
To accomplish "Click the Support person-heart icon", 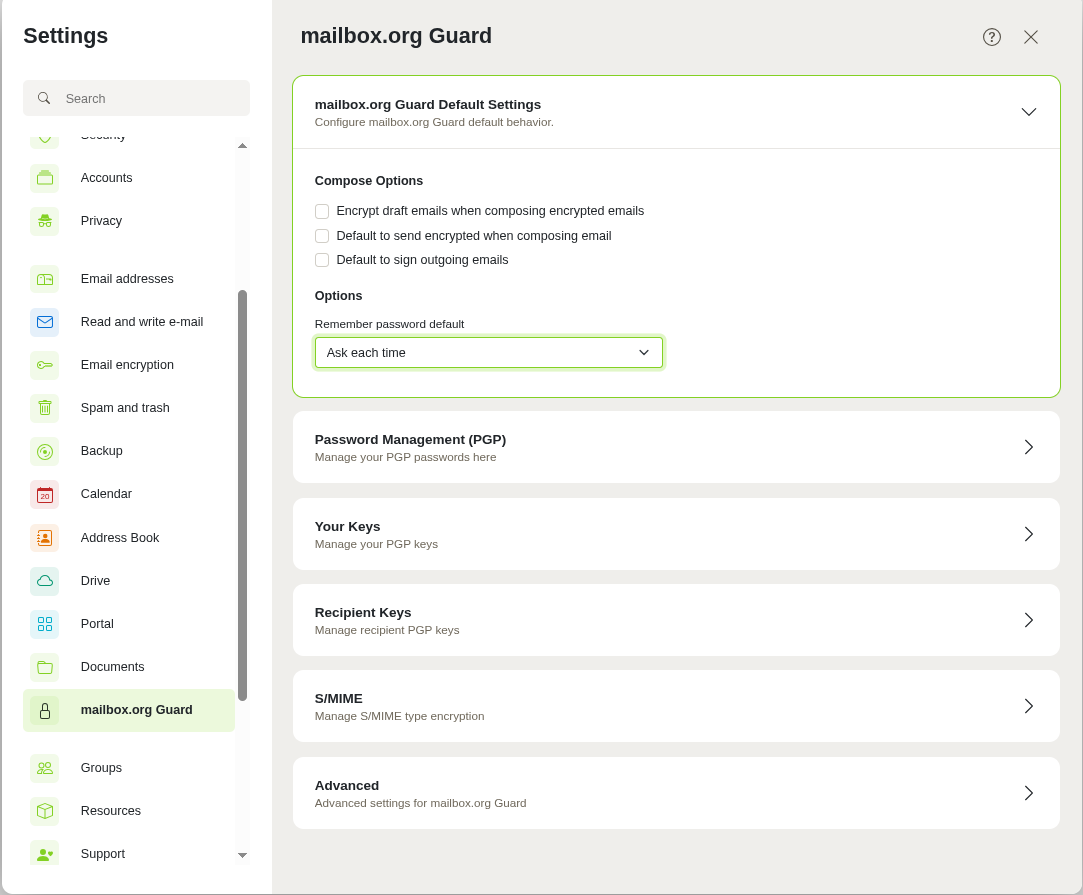I will [x=45, y=854].
